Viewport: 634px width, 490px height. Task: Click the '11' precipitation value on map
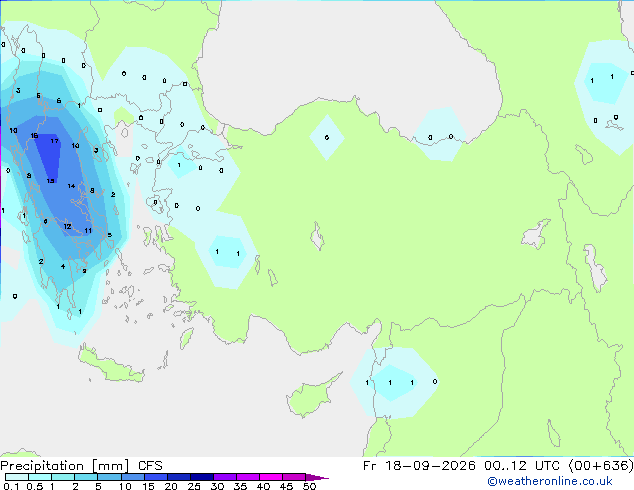point(88,231)
